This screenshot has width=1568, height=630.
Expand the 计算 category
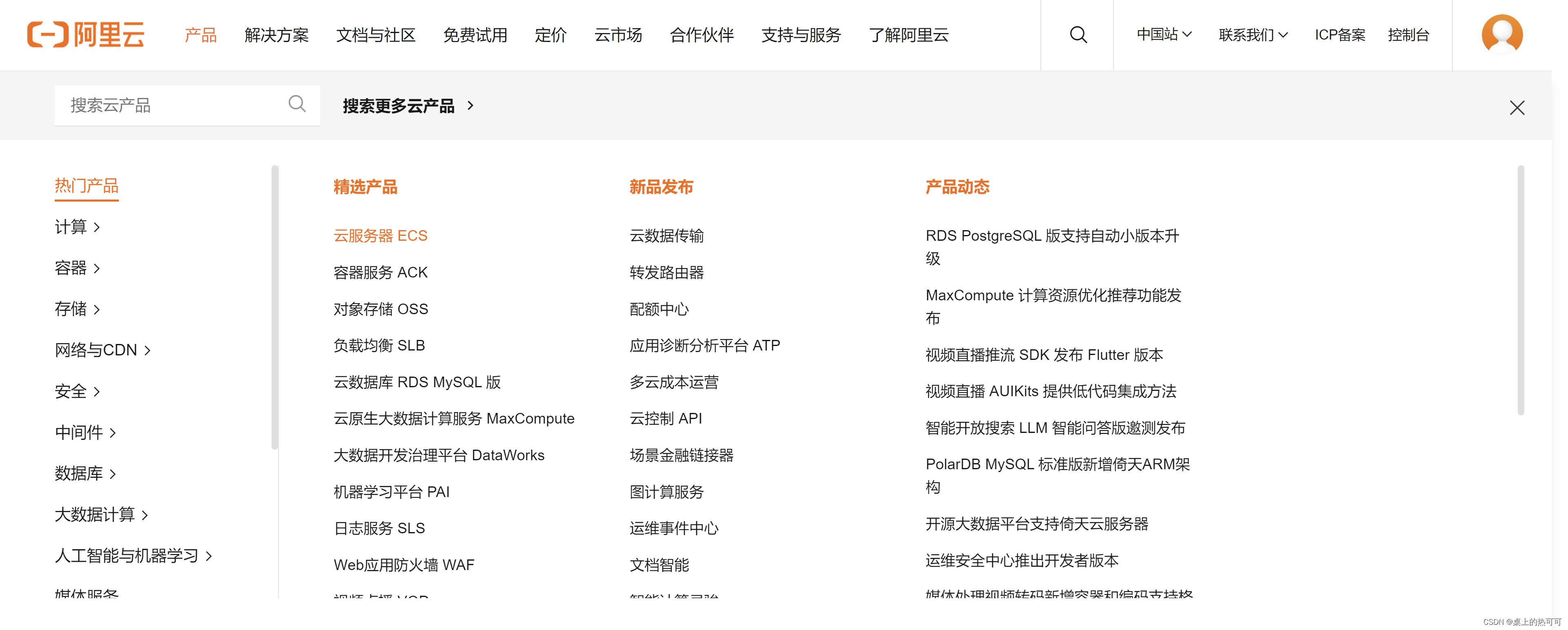point(77,227)
